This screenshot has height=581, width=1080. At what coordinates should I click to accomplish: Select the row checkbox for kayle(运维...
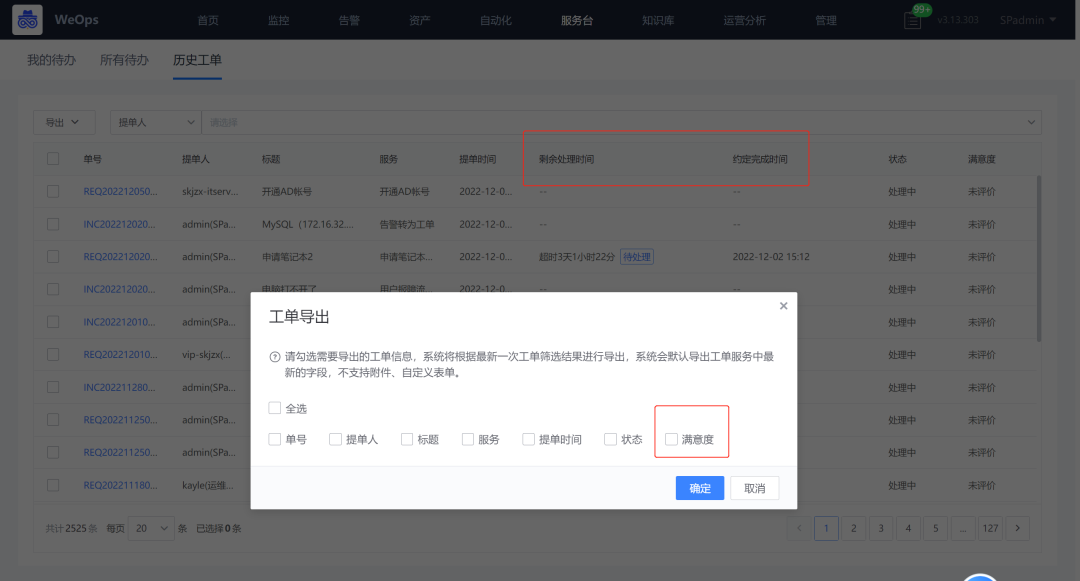(x=53, y=485)
